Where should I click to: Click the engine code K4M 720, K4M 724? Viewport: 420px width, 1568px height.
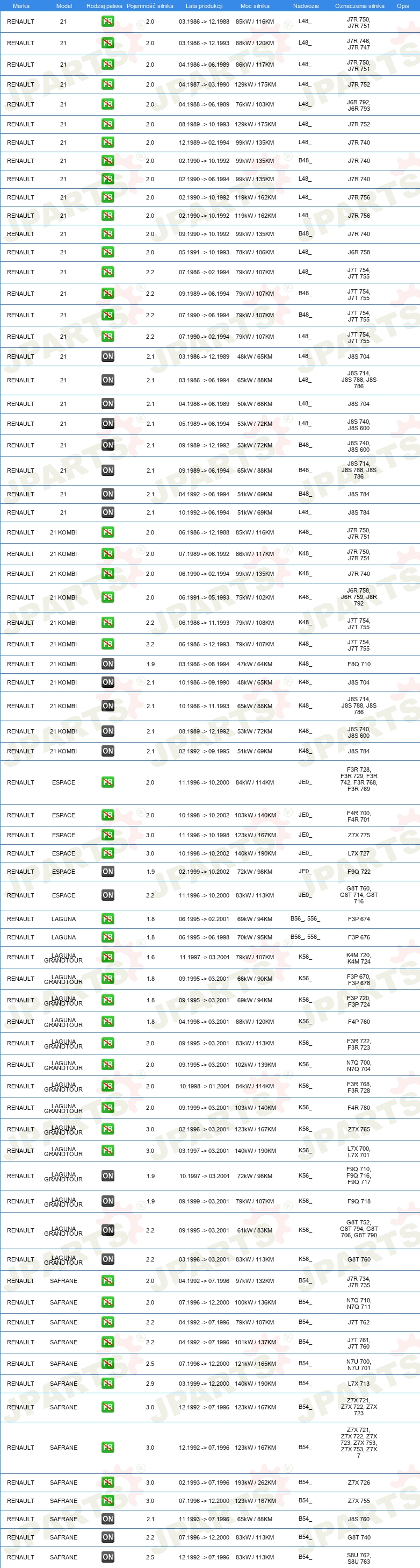pyautogui.click(x=359, y=958)
